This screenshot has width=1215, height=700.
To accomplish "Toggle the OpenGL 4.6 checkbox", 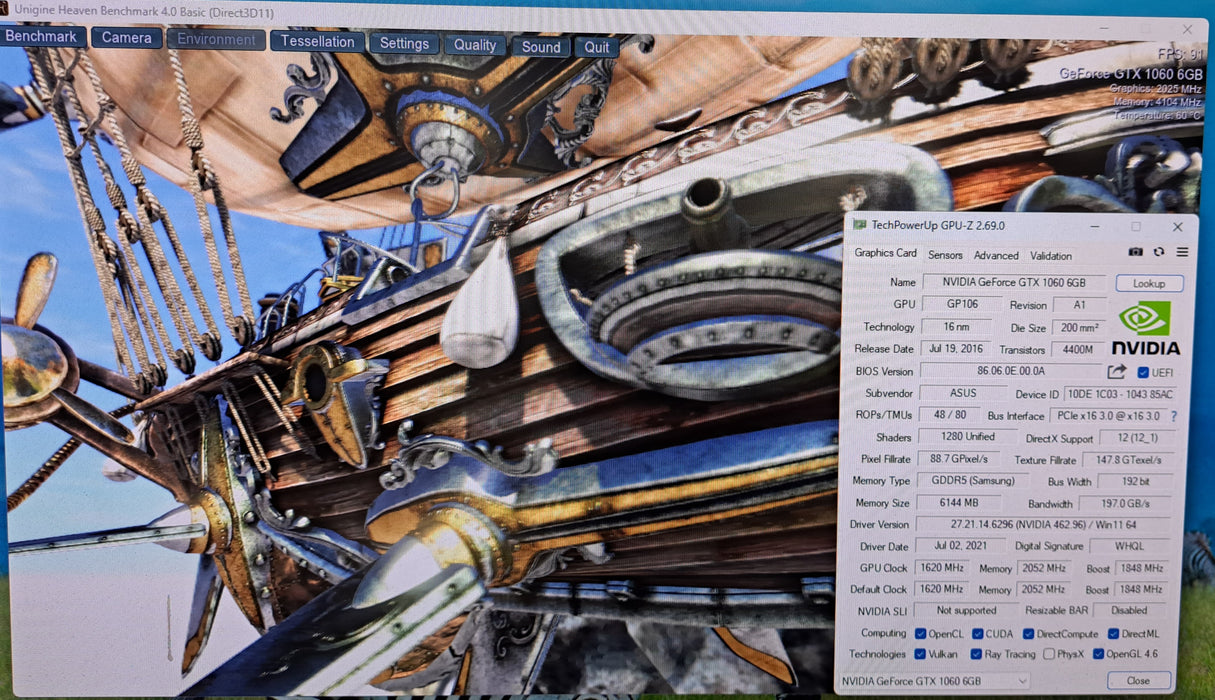I will coord(1098,654).
